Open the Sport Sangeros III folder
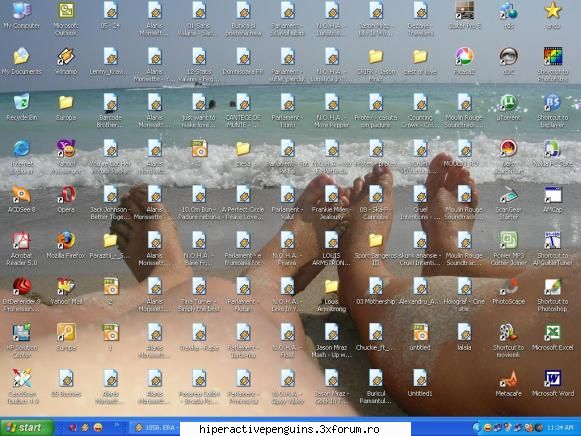 coord(376,249)
